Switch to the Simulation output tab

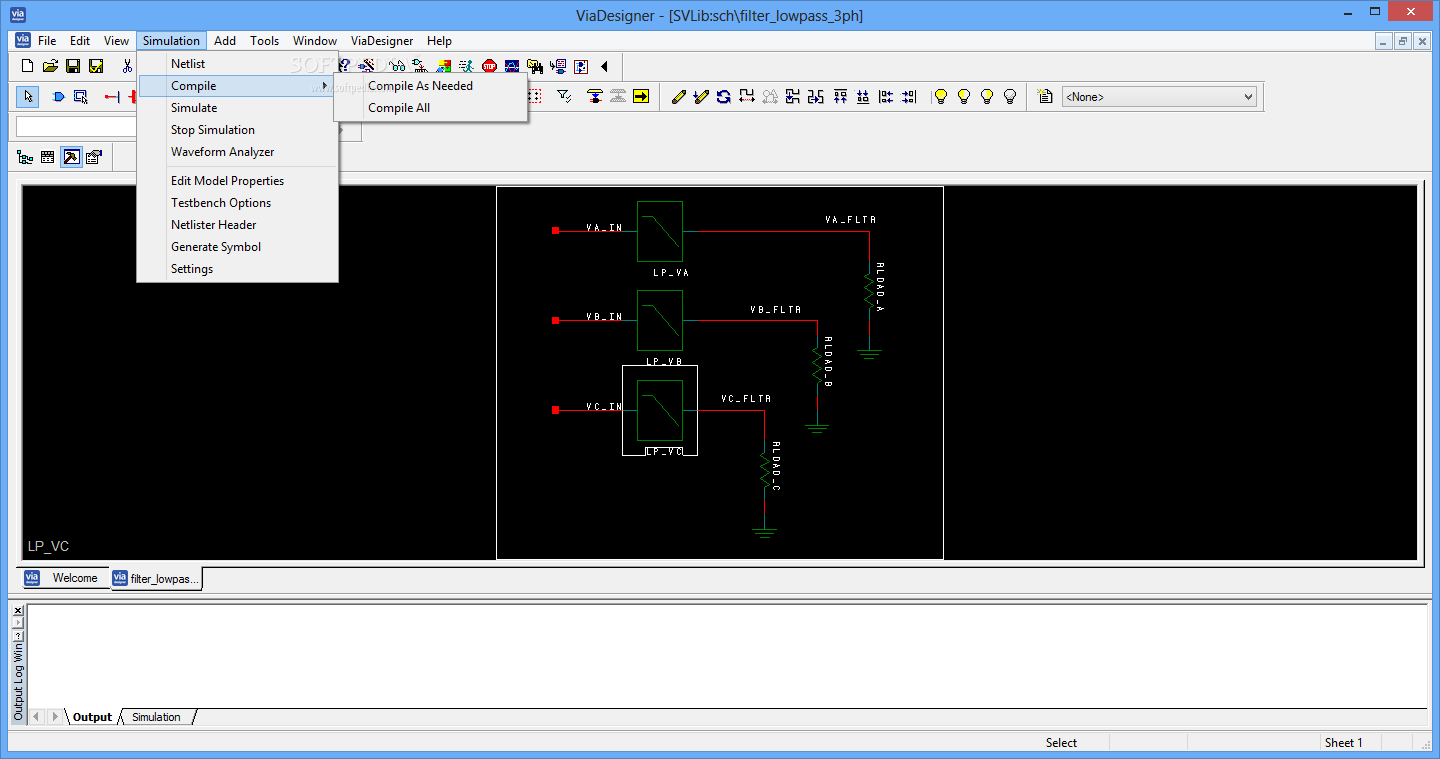(156, 717)
